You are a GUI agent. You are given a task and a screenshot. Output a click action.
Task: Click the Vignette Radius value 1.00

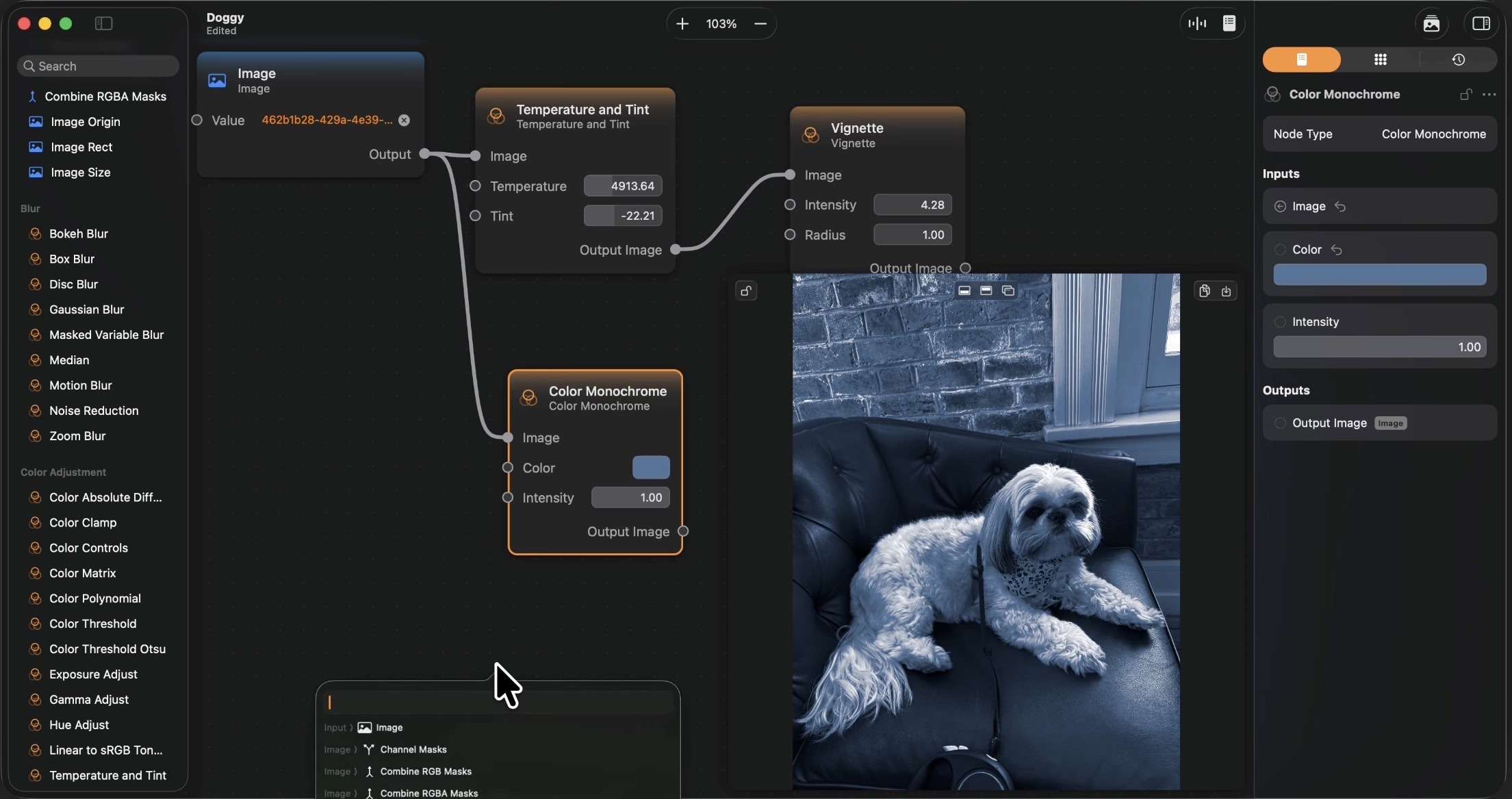pos(912,235)
